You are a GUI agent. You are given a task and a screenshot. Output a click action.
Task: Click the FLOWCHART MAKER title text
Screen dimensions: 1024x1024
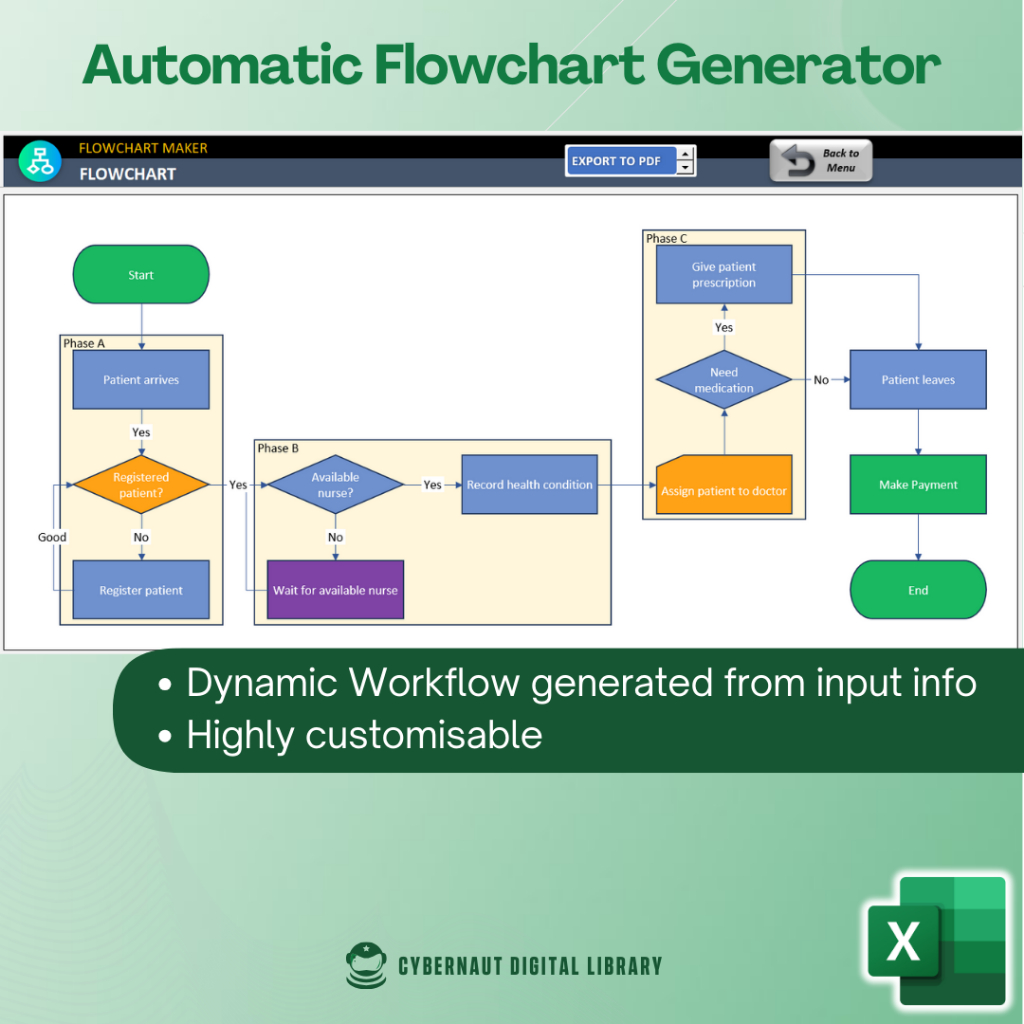coord(143,148)
